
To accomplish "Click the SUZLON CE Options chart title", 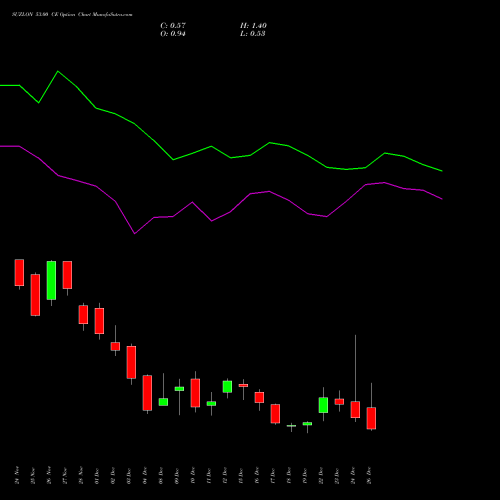I will [x=72, y=15].
